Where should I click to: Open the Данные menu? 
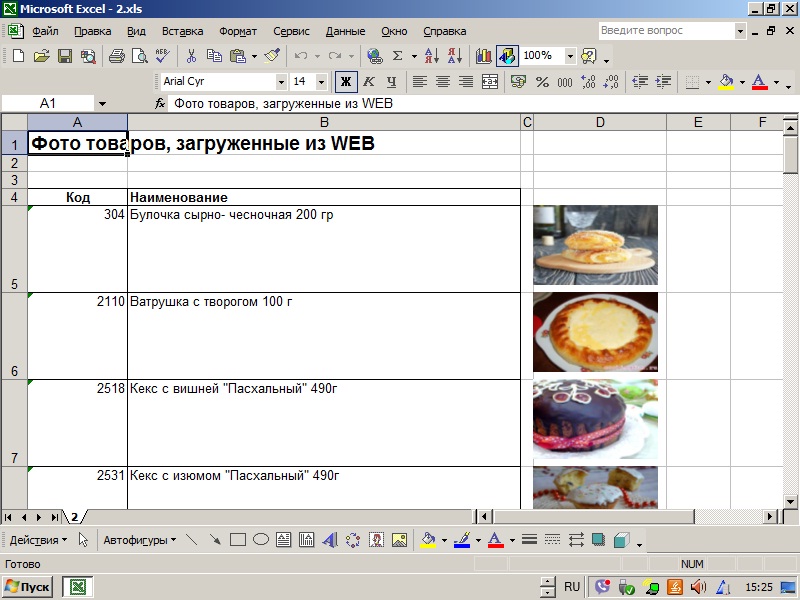point(345,31)
